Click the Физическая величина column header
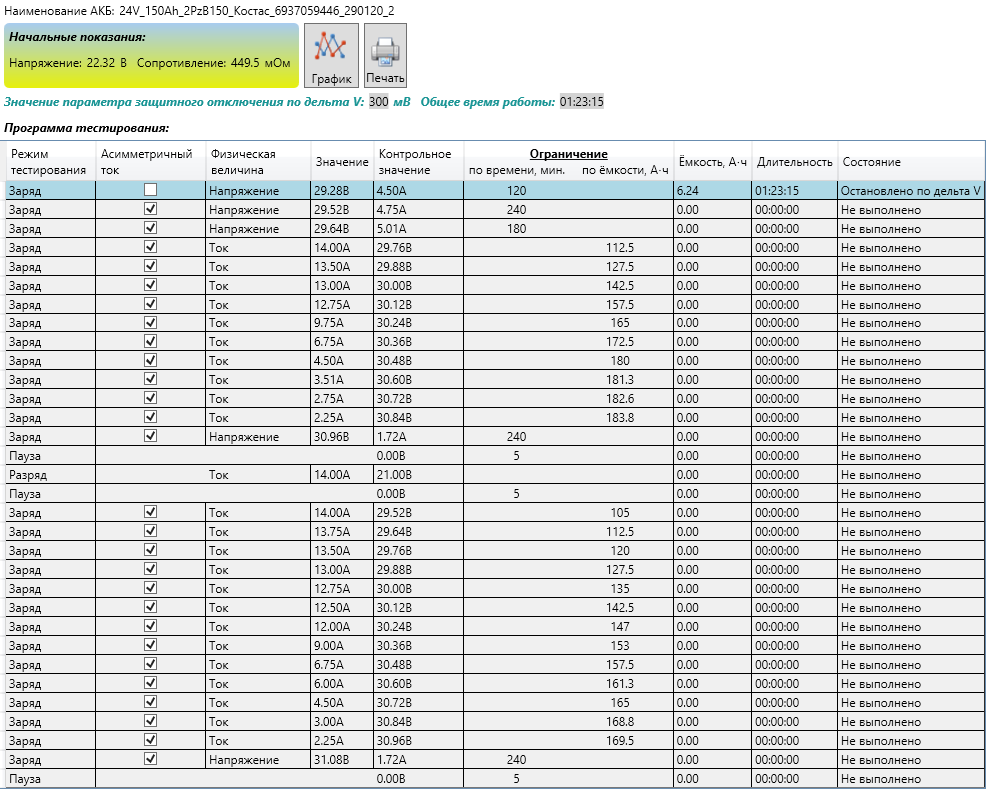997x799 pixels. coord(258,162)
